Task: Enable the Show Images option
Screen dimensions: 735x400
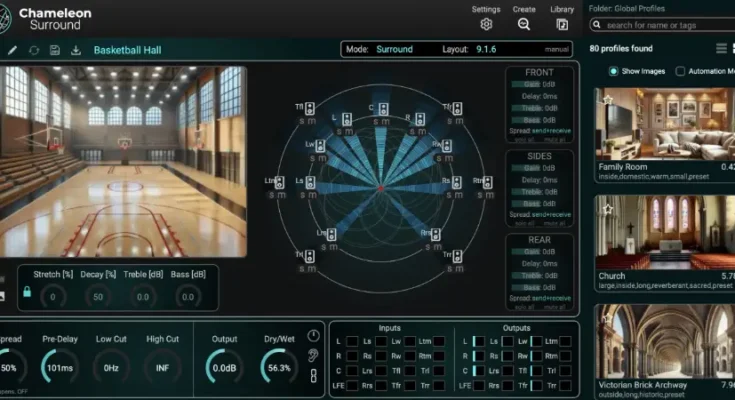Action: click(614, 71)
